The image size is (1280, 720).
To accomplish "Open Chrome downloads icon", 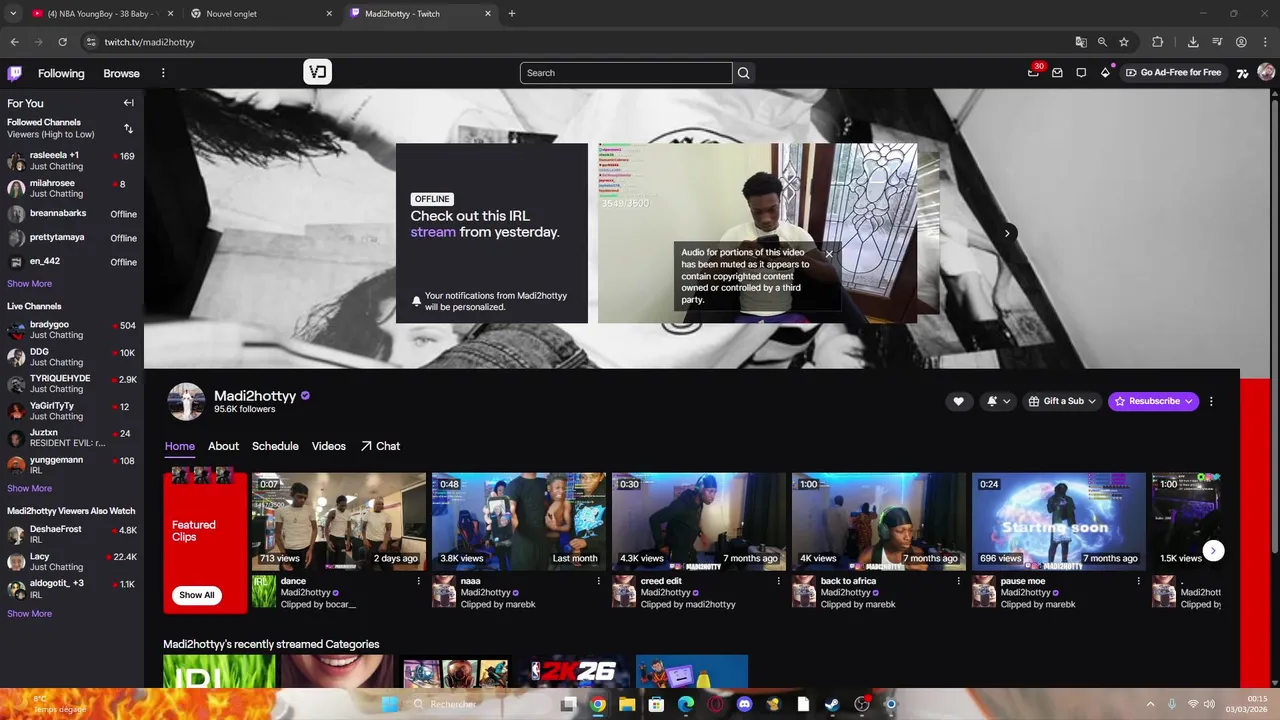I will [1193, 42].
